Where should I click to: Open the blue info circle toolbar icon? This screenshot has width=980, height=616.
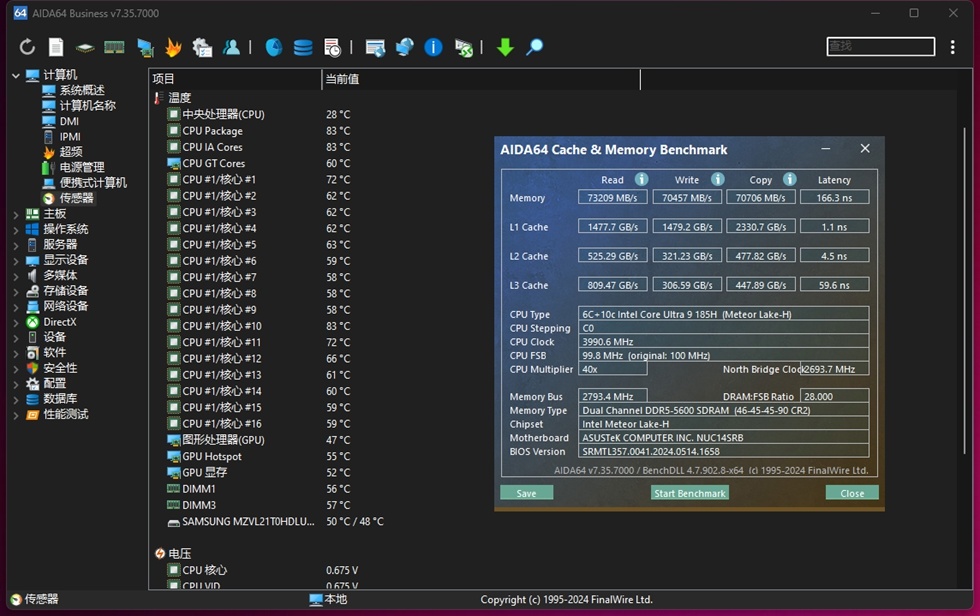coord(433,47)
